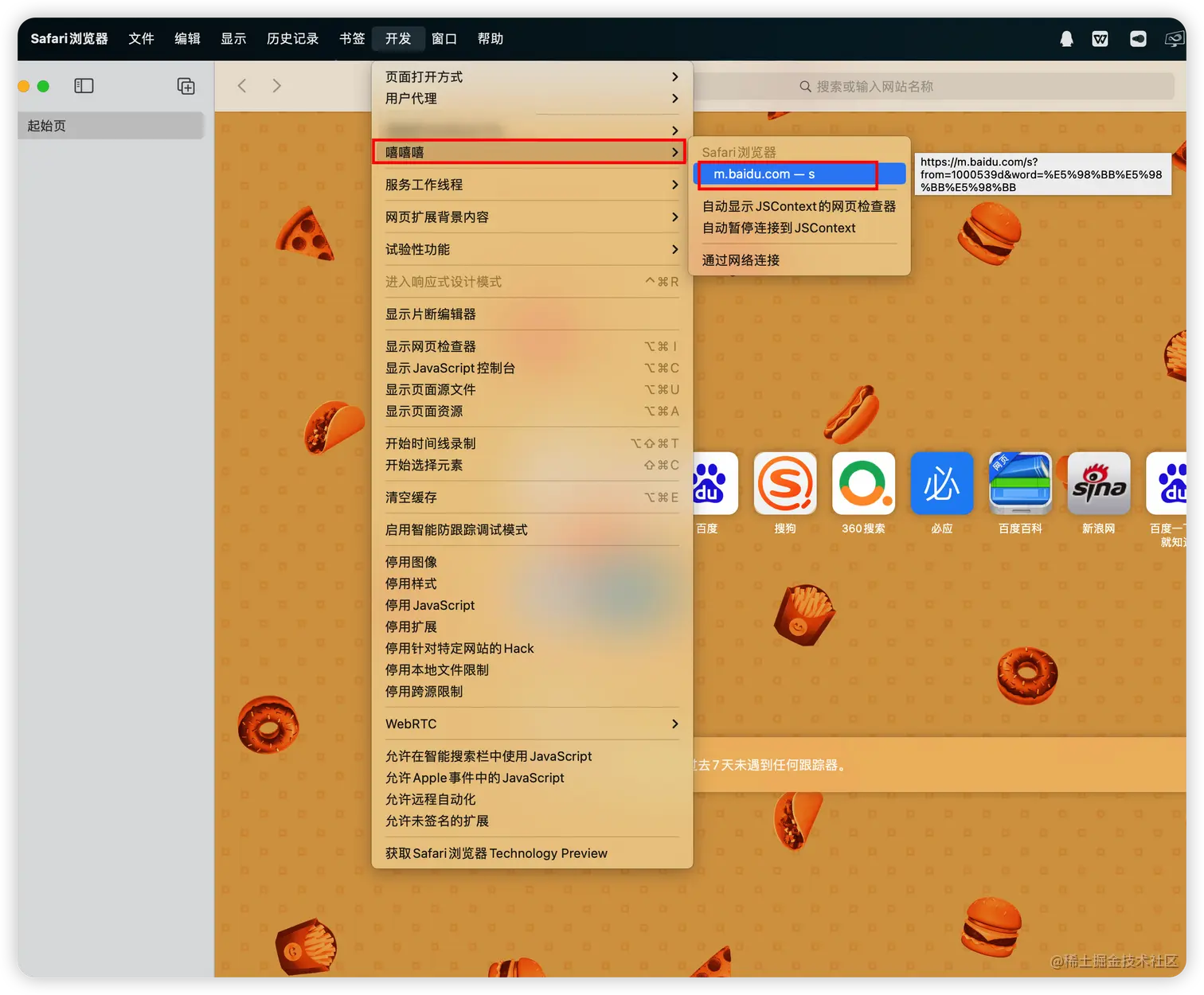
Task: Open the 文件 menu
Action: click(141, 39)
